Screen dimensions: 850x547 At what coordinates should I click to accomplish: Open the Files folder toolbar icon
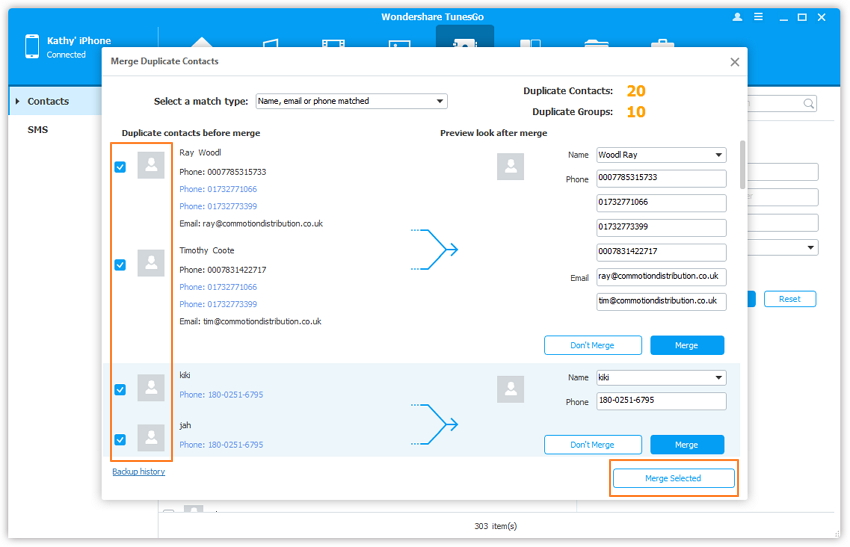(596, 43)
